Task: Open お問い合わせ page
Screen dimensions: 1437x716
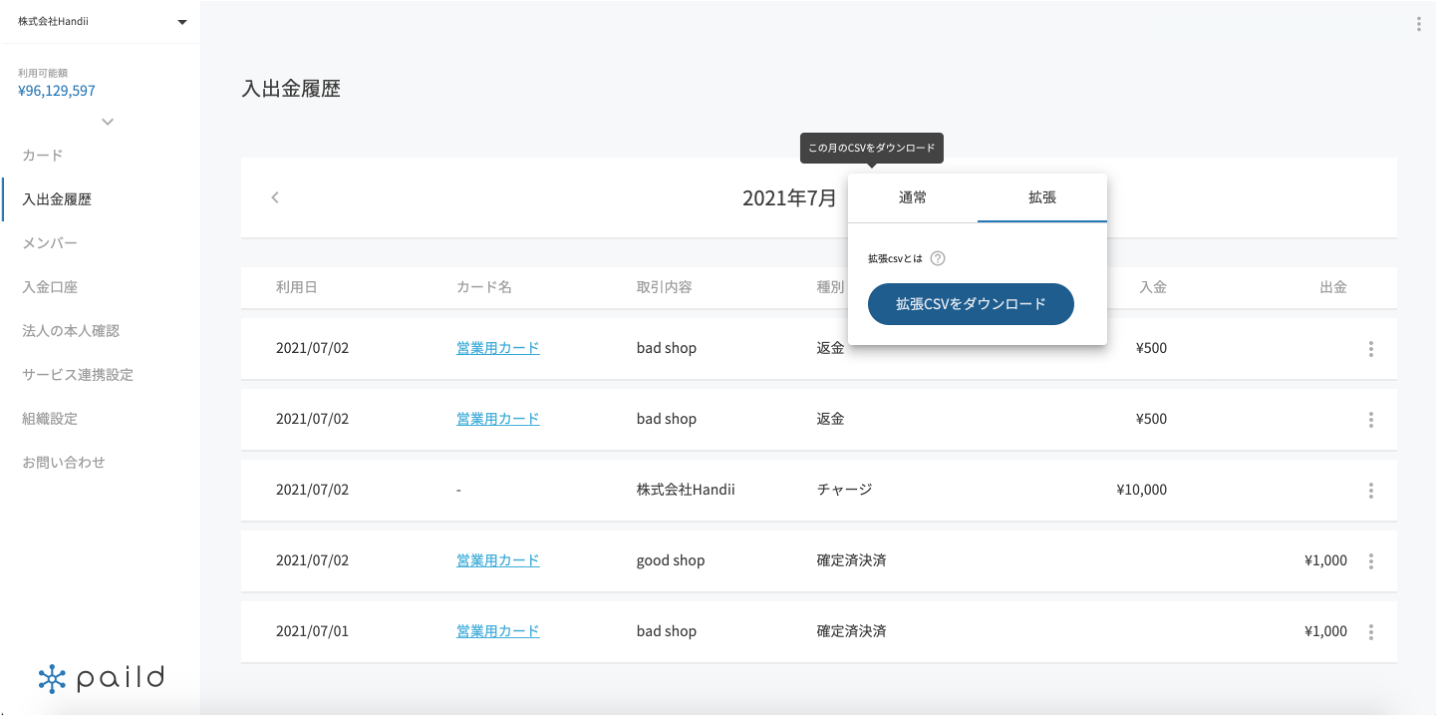Action: coord(64,462)
